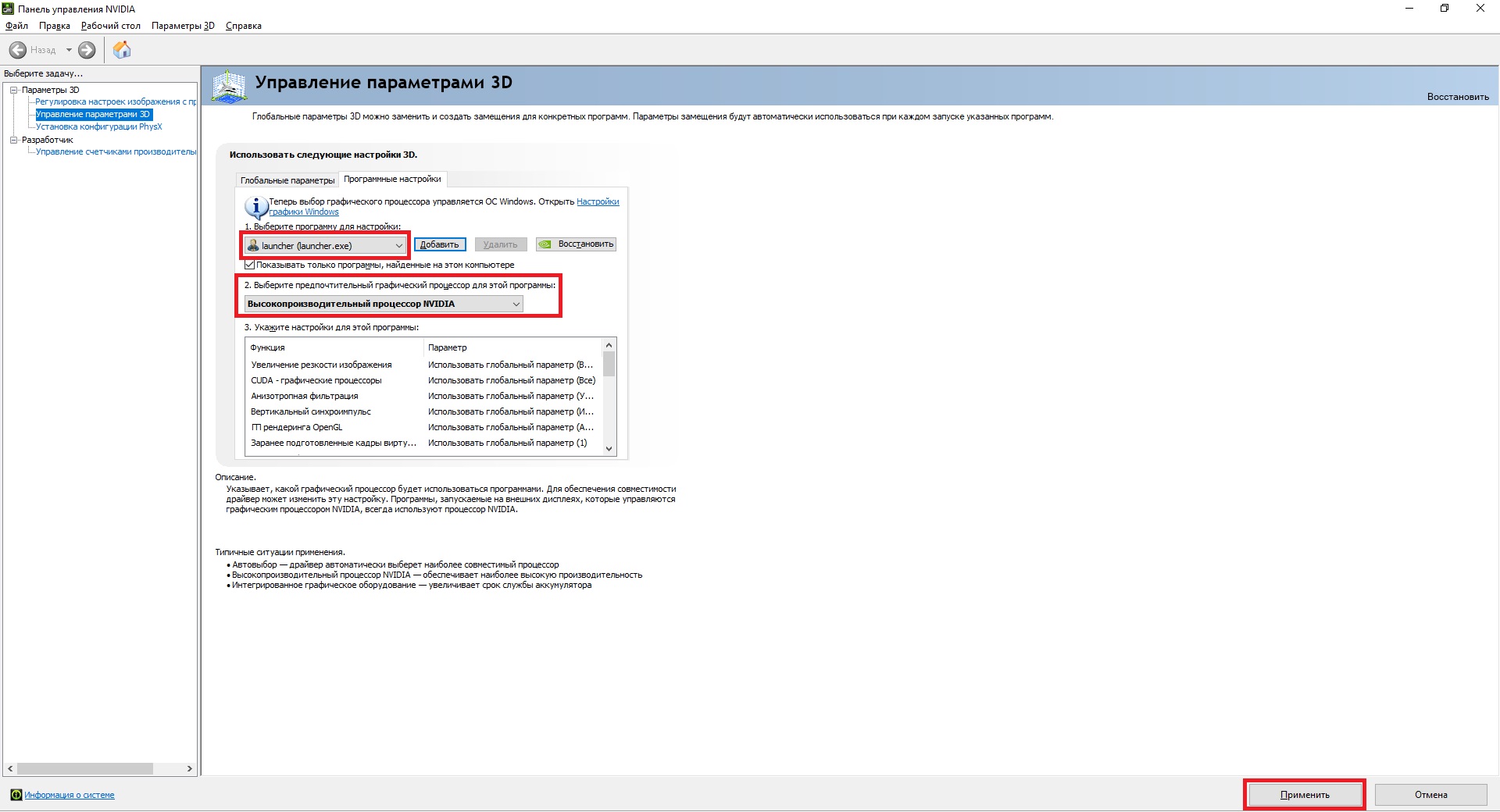Click CUDA row parameter value (Все)
Image resolution: width=1500 pixels, height=812 pixels.
512,380
